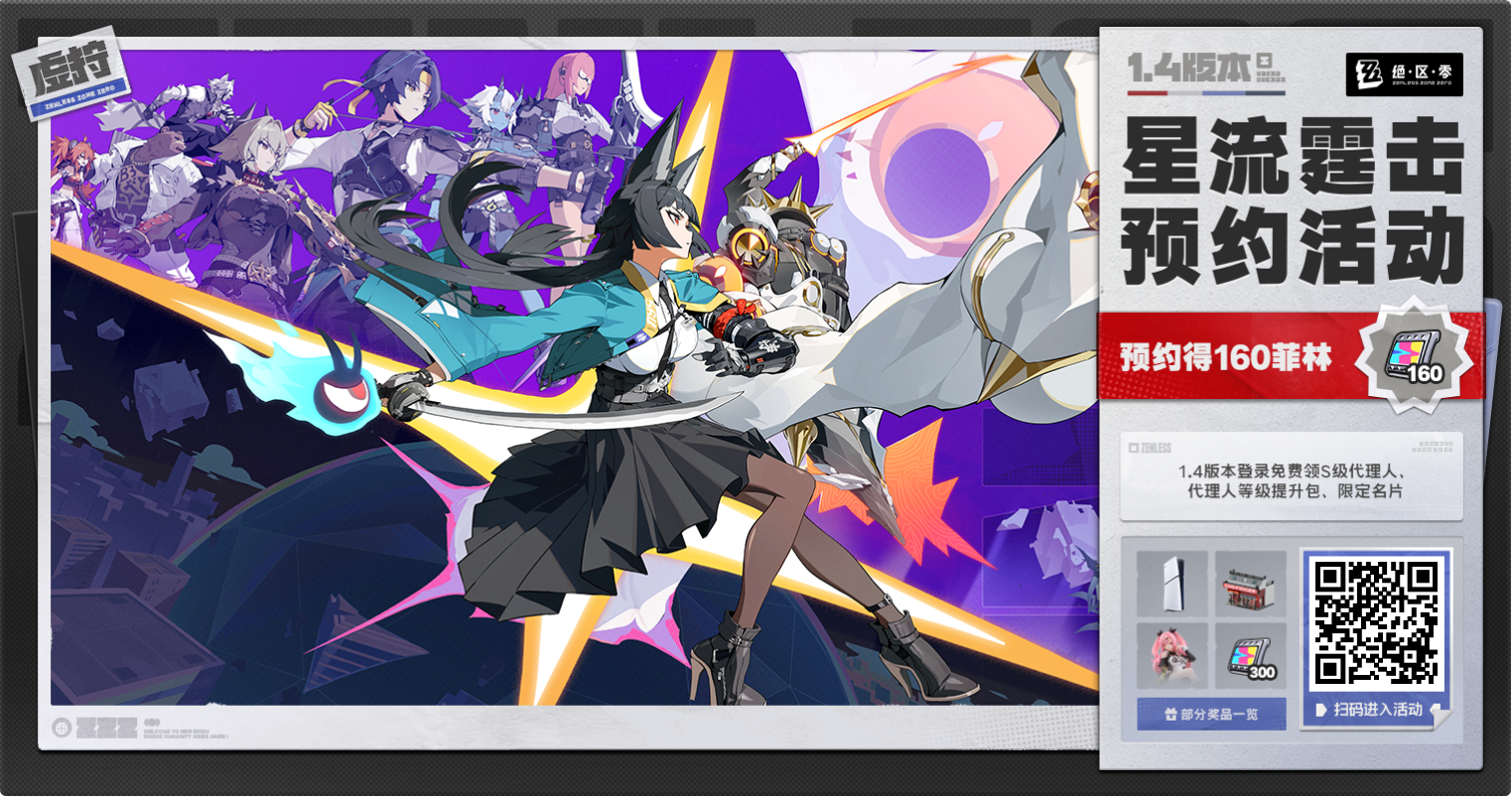Click the 绝区零 Zenless Zone Zero logo
This screenshot has height=800, width=1512.
1404,74
